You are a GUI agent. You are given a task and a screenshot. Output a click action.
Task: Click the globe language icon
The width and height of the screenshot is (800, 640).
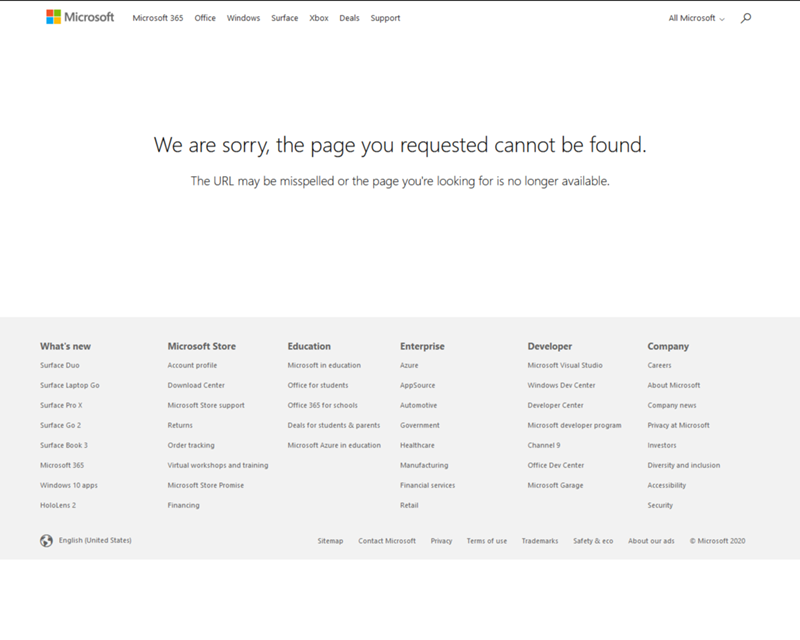(x=46, y=540)
